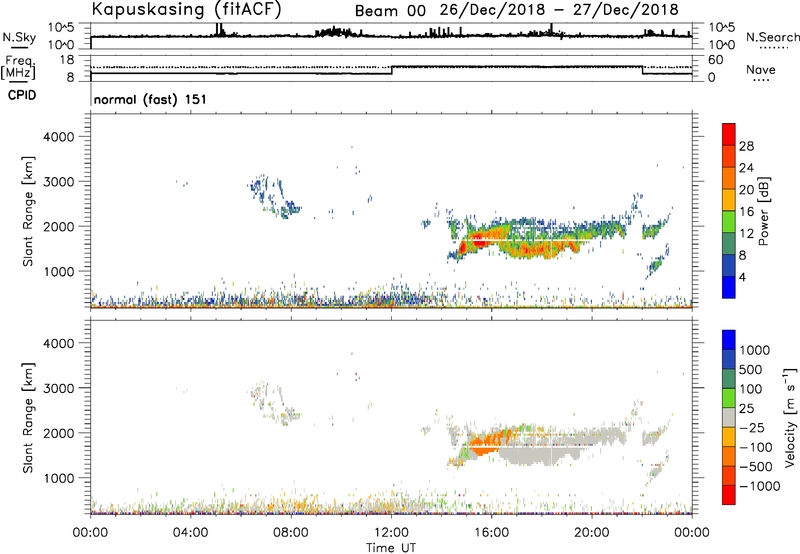Click the "Nave" legend label
Screen dimensions: 800x554
click(760, 69)
